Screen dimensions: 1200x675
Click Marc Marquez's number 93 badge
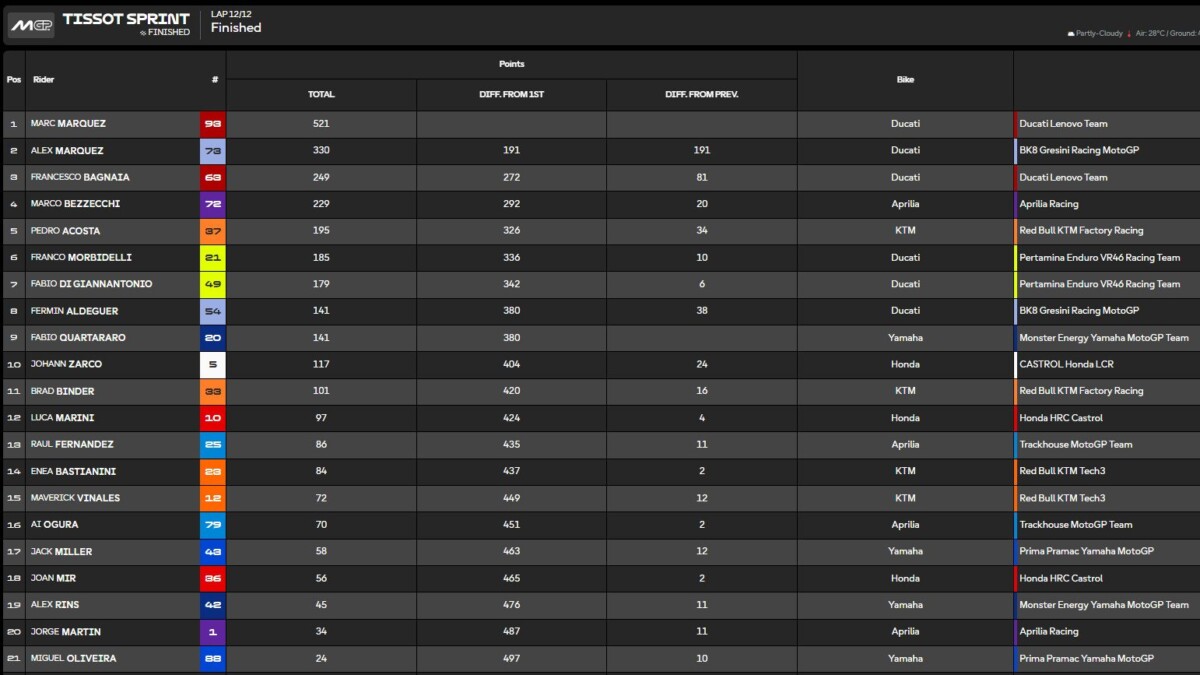tap(212, 124)
